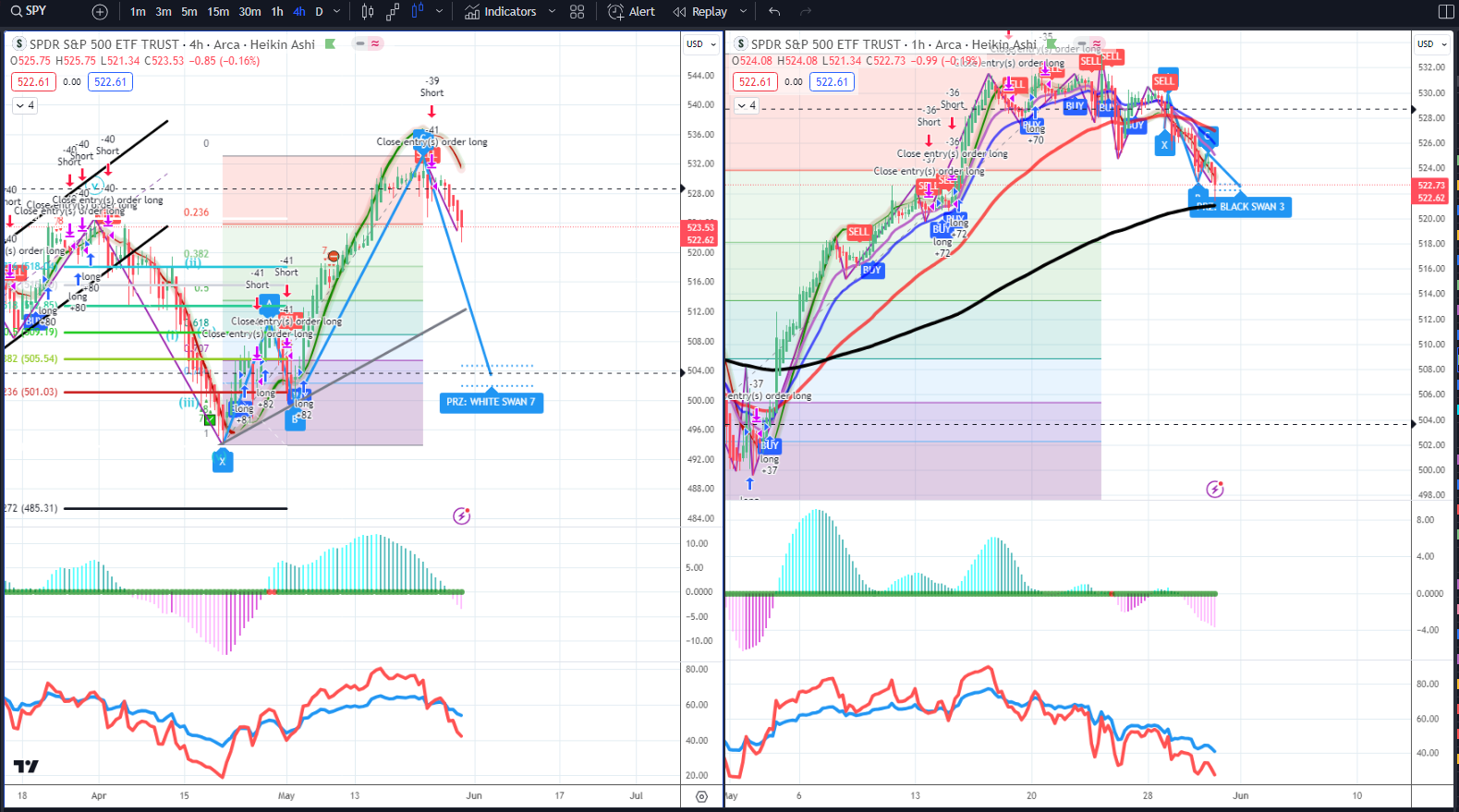
Task: Select the step-line chart style icon
Action: [393, 12]
